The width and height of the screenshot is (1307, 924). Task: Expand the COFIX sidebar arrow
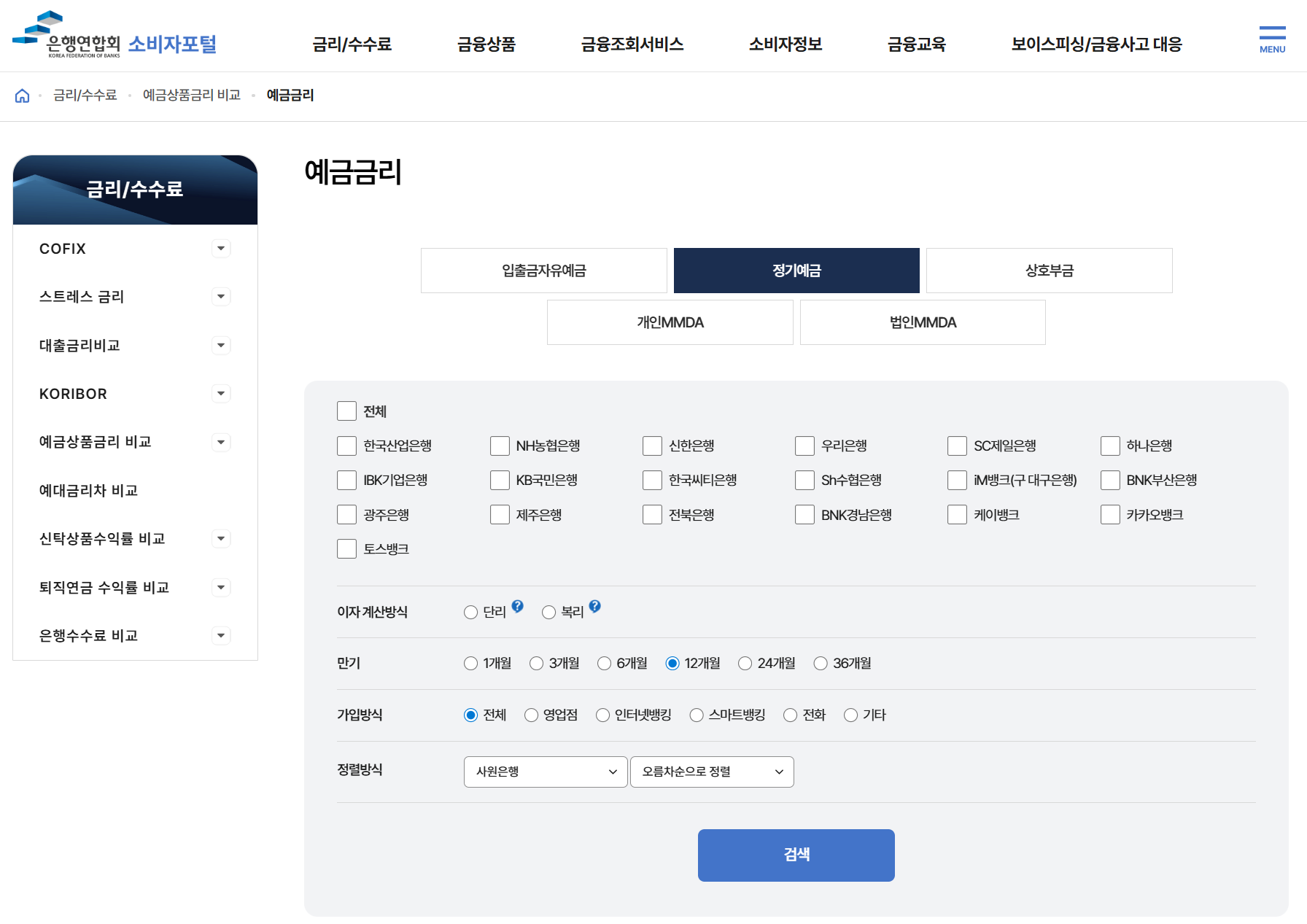point(221,249)
